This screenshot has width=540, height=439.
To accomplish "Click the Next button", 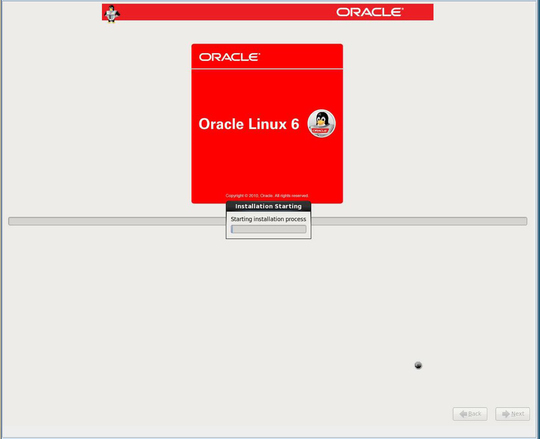I will (512, 414).
